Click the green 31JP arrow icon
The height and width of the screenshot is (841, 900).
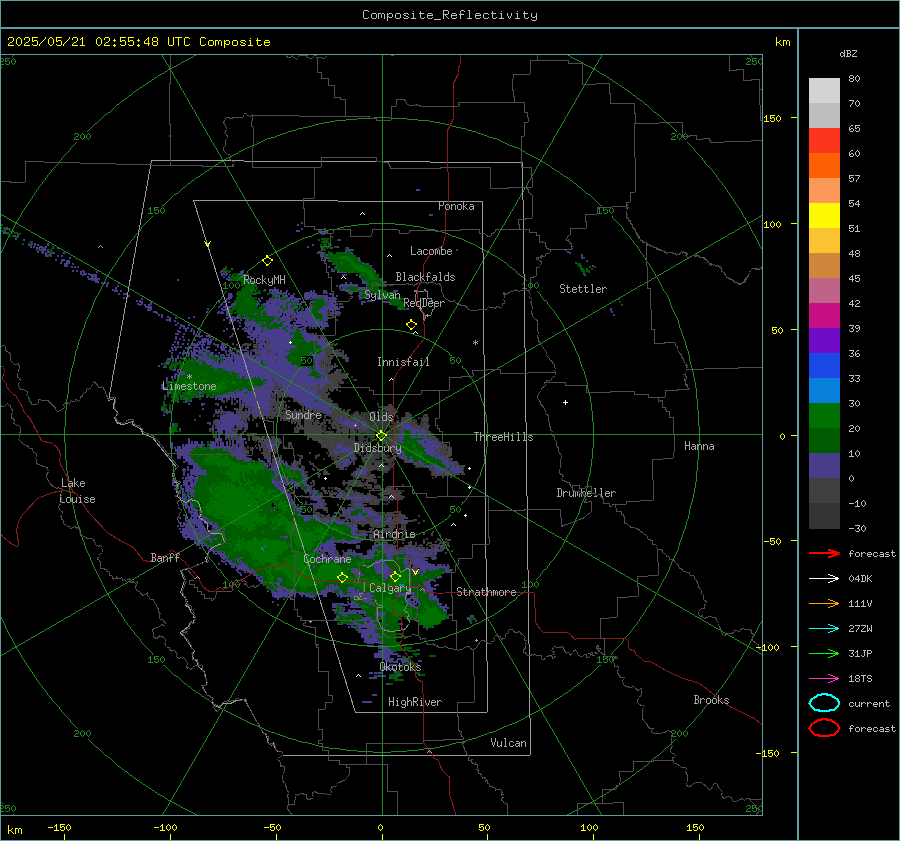tap(824, 653)
